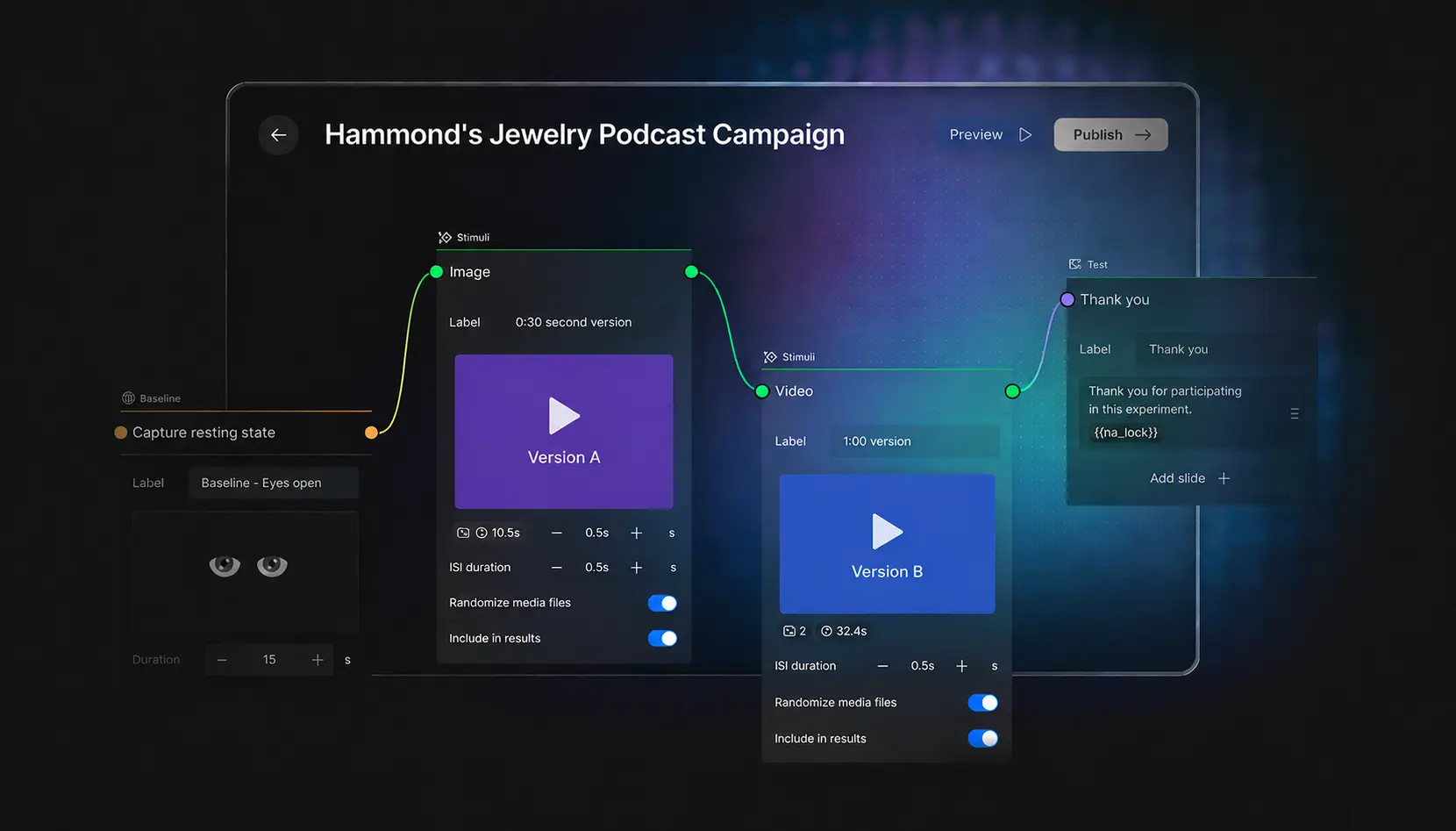1456x831 pixels.
Task: Click the back arrow button
Action: coord(278,135)
